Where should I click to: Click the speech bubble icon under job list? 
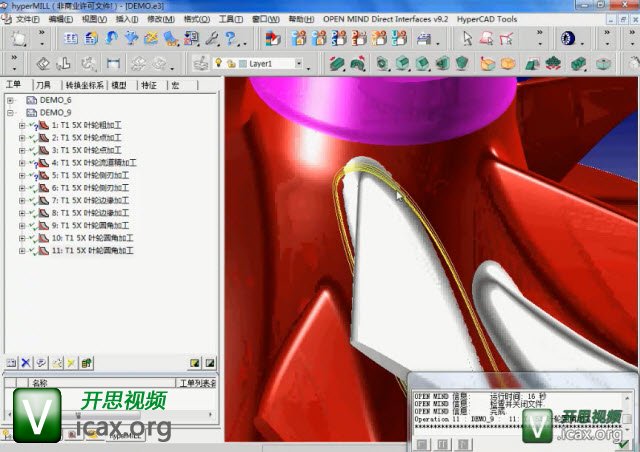click(41, 363)
